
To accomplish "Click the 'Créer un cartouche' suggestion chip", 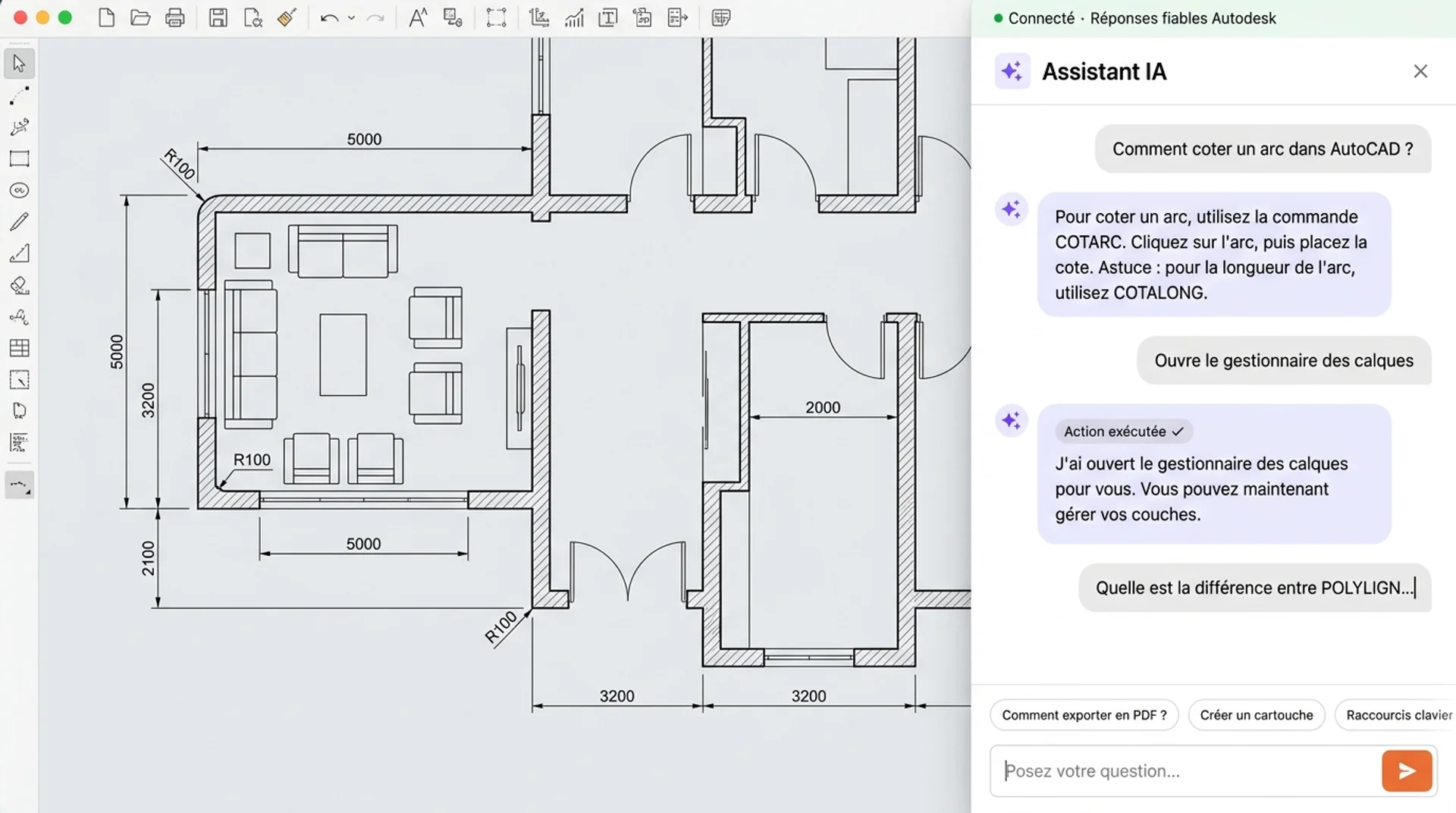I will click(1257, 715).
